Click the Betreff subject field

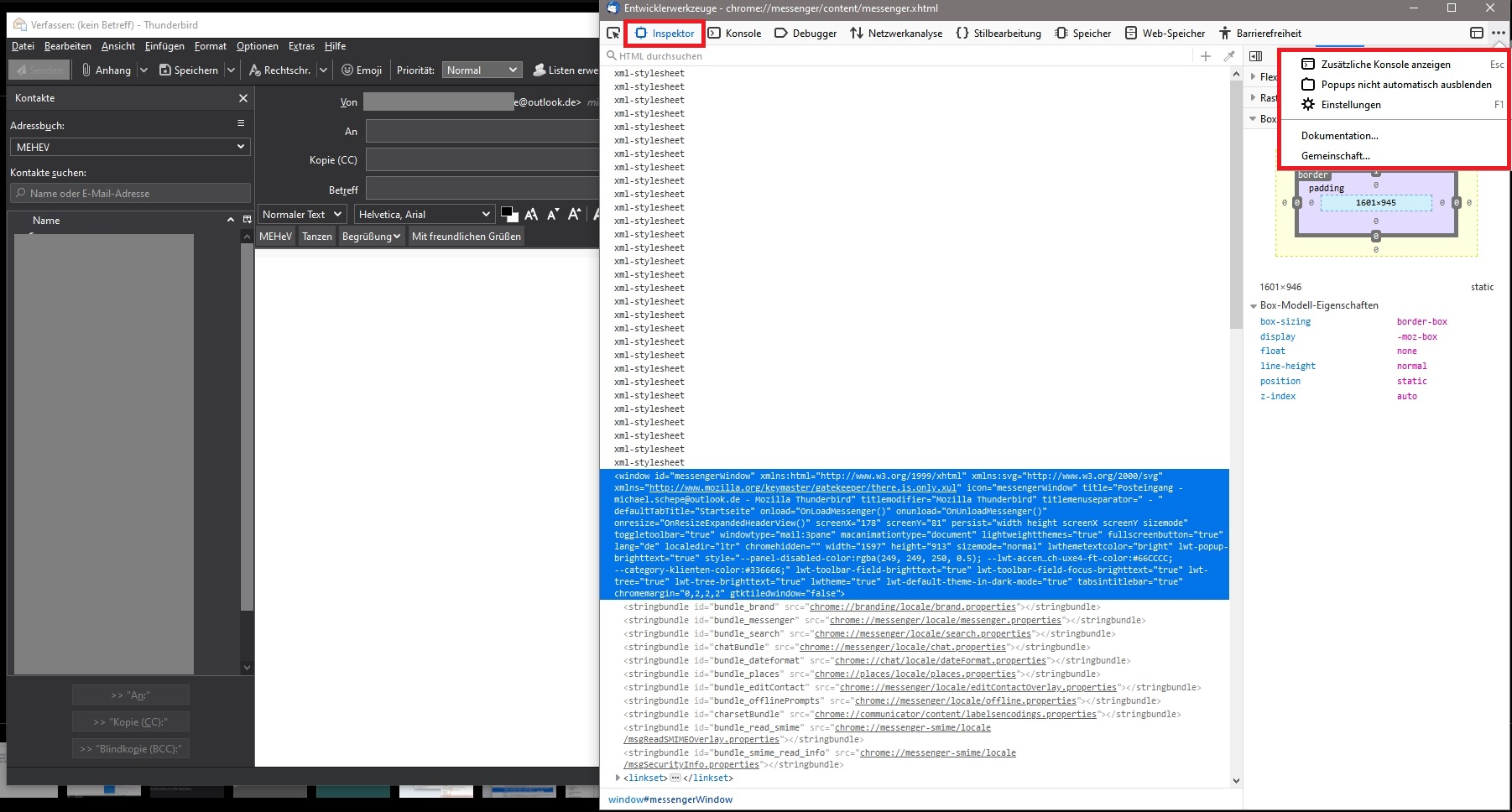482,189
